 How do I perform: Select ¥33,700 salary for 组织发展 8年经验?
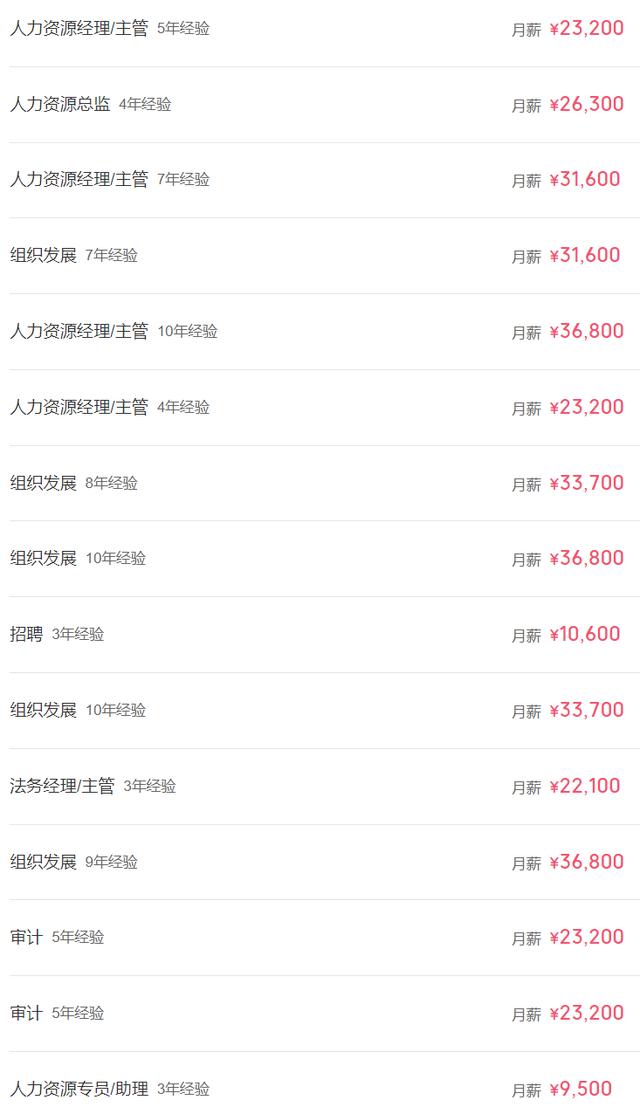click(586, 483)
